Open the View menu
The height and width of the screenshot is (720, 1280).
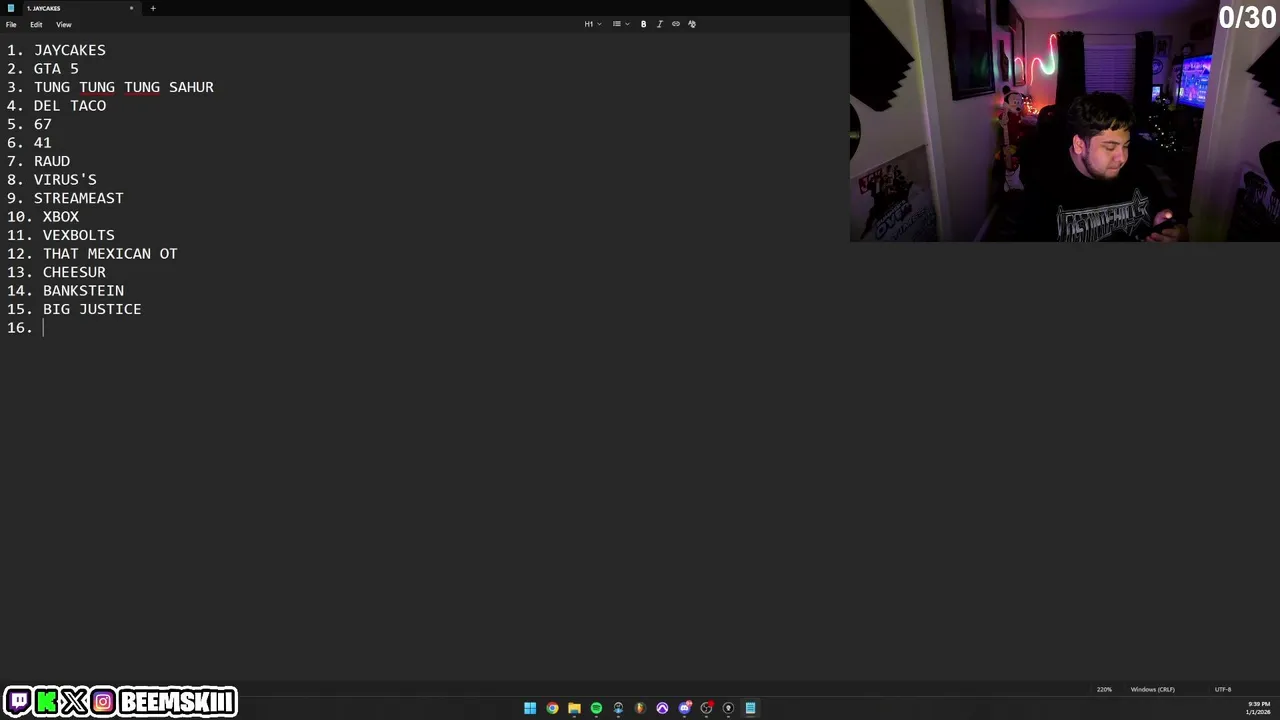63,24
